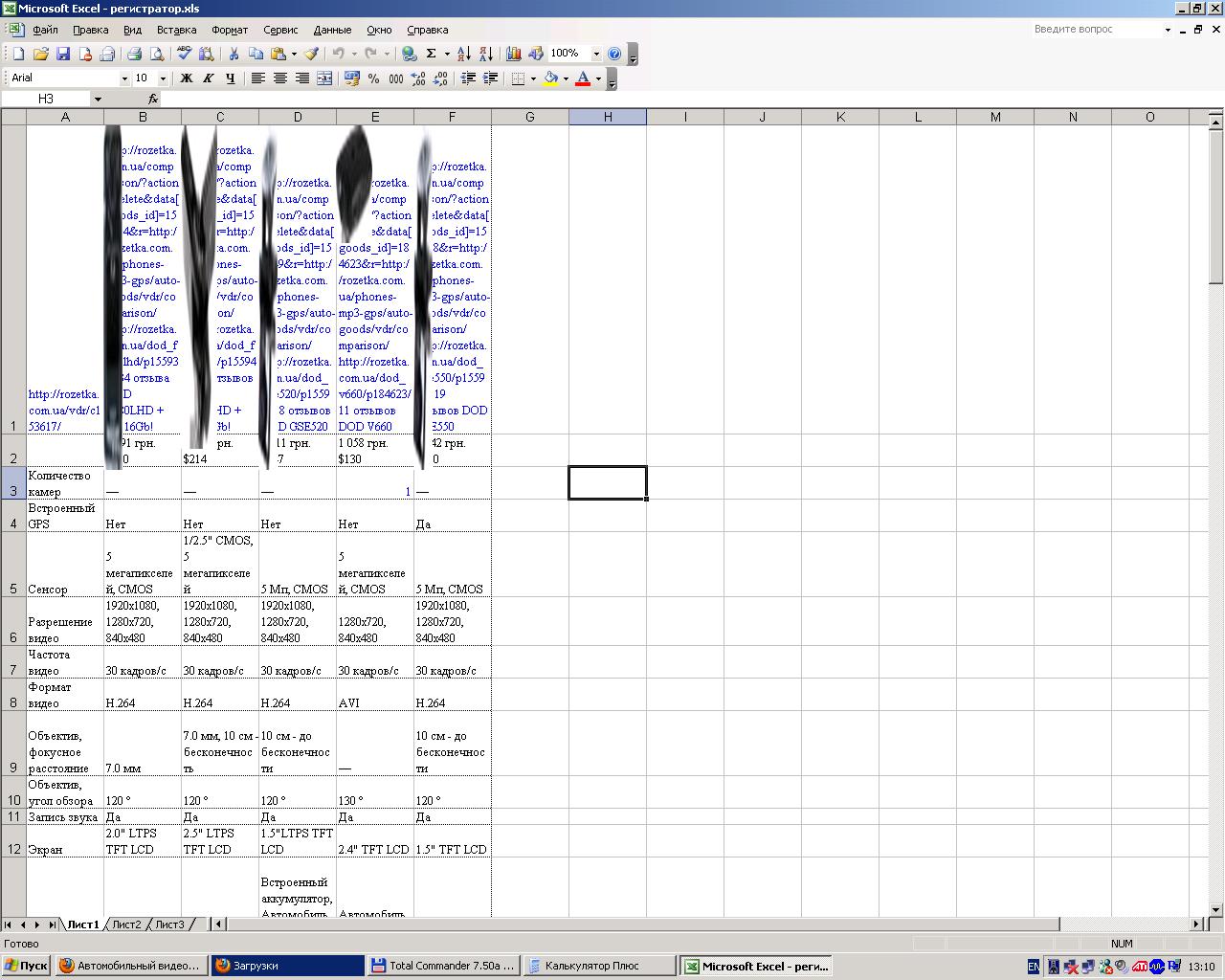Toggle underline formatting (Ч)
The image size is (1225, 980).
coord(231,78)
